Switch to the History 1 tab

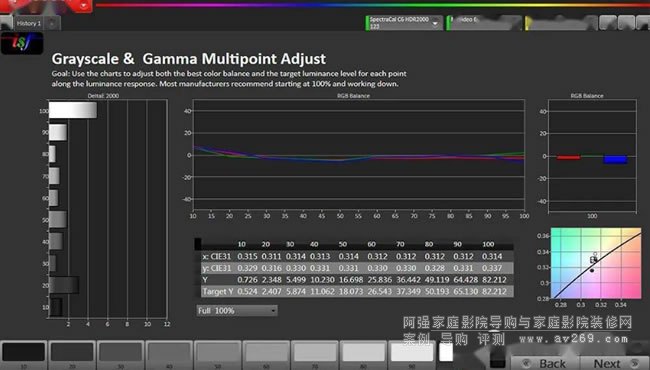29,24
